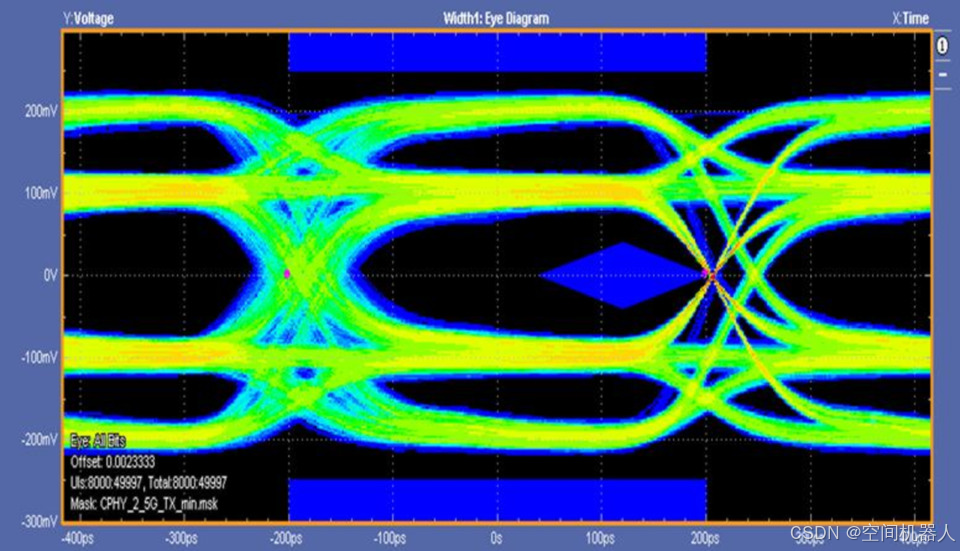
Task: Click the minus collapse icon beside the plot
Action: 942,74
